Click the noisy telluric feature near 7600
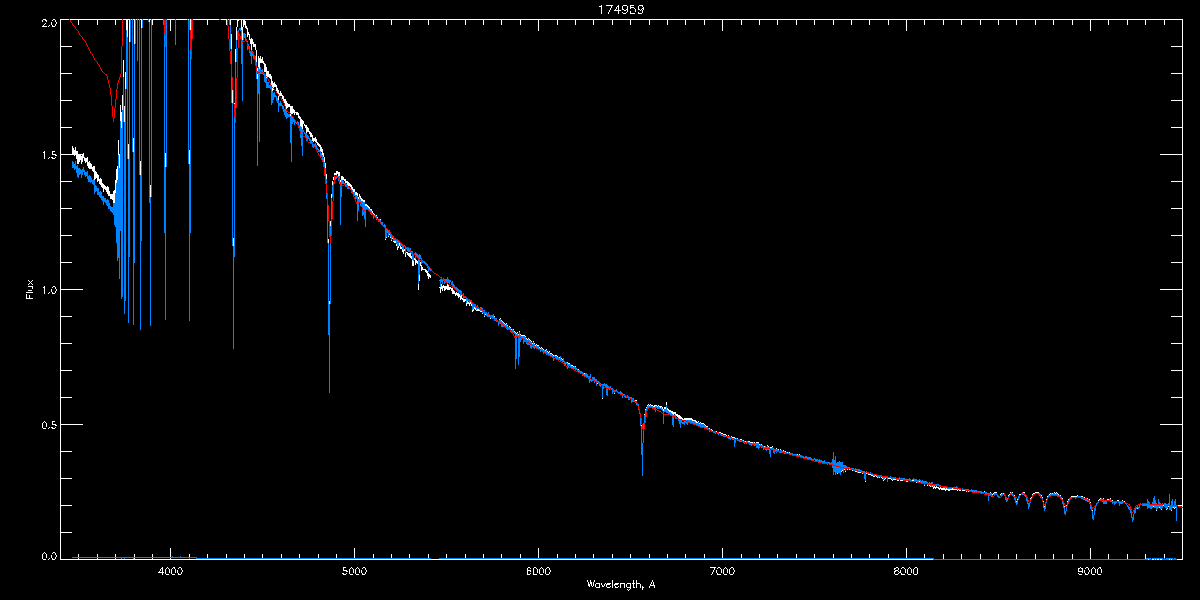This screenshot has width=1200, height=600. 837,465
